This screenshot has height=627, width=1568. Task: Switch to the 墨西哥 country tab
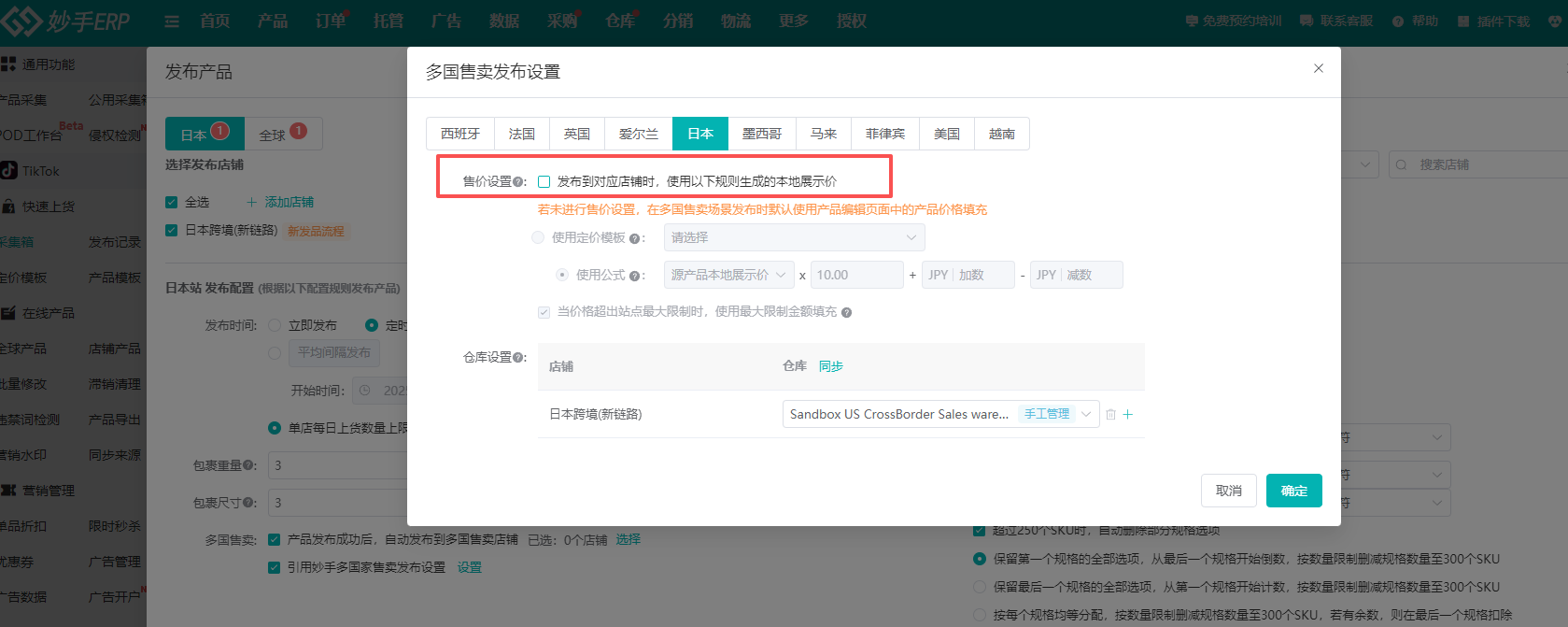pyautogui.click(x=762, y=135)
